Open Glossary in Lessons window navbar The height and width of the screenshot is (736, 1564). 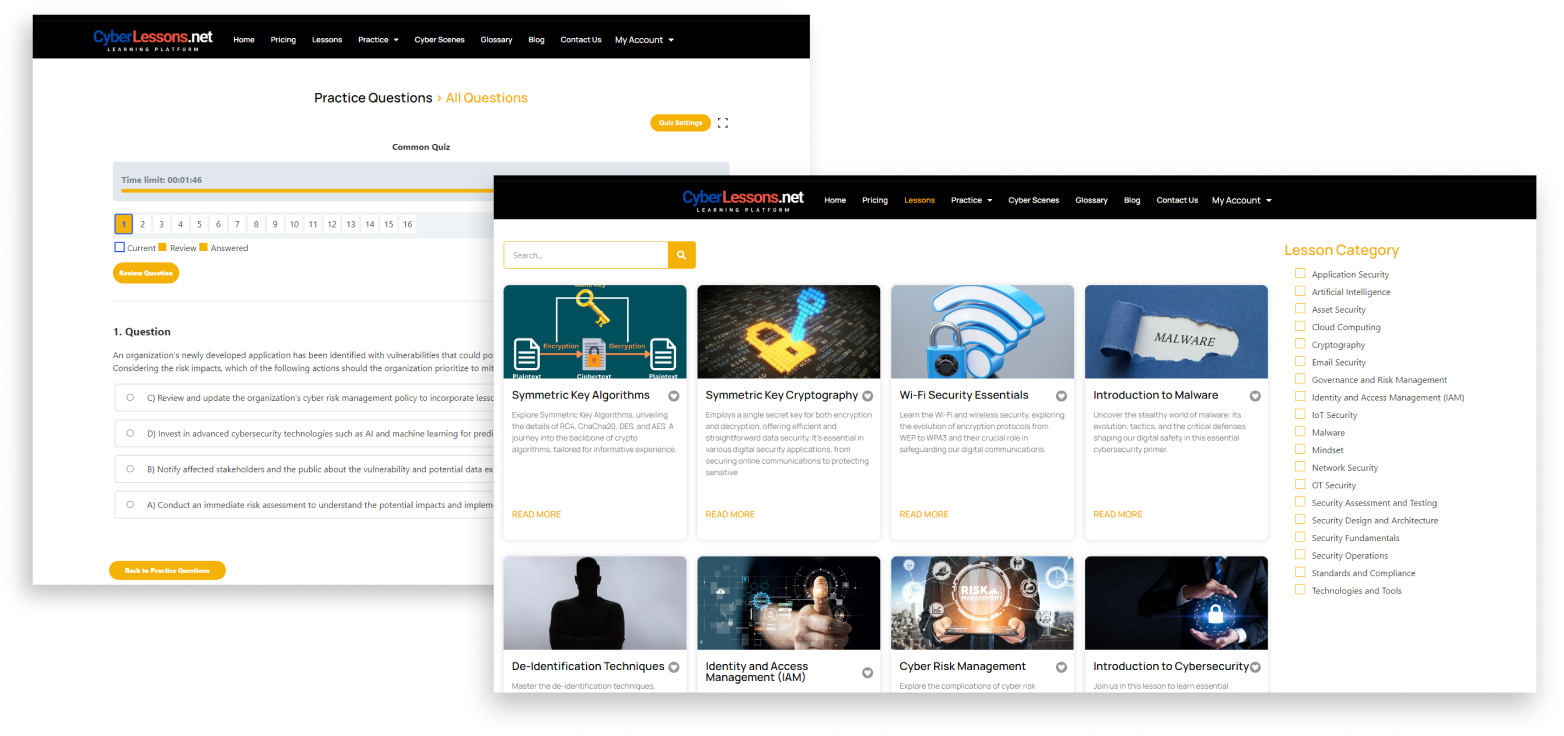[x=1091, y=200]
